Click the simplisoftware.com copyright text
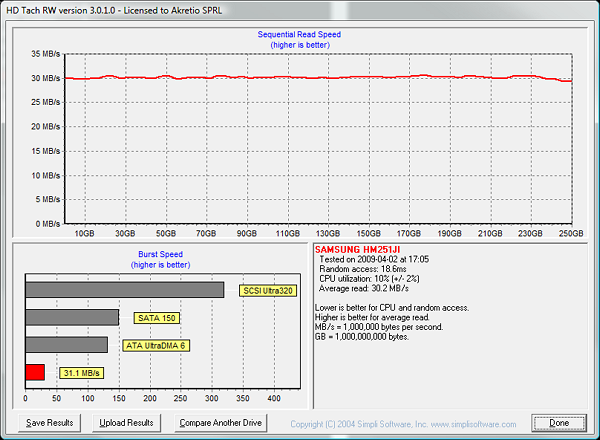The image size is (600, 440). pyautogui.click(x=394, y=423)
